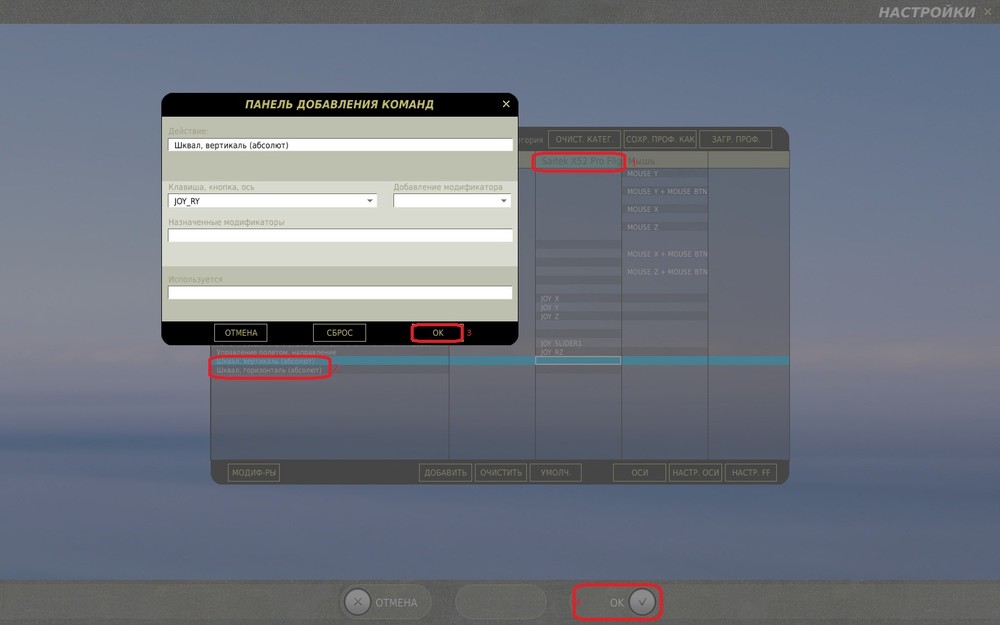Click the НАСТР. FF button

(751, 473)
